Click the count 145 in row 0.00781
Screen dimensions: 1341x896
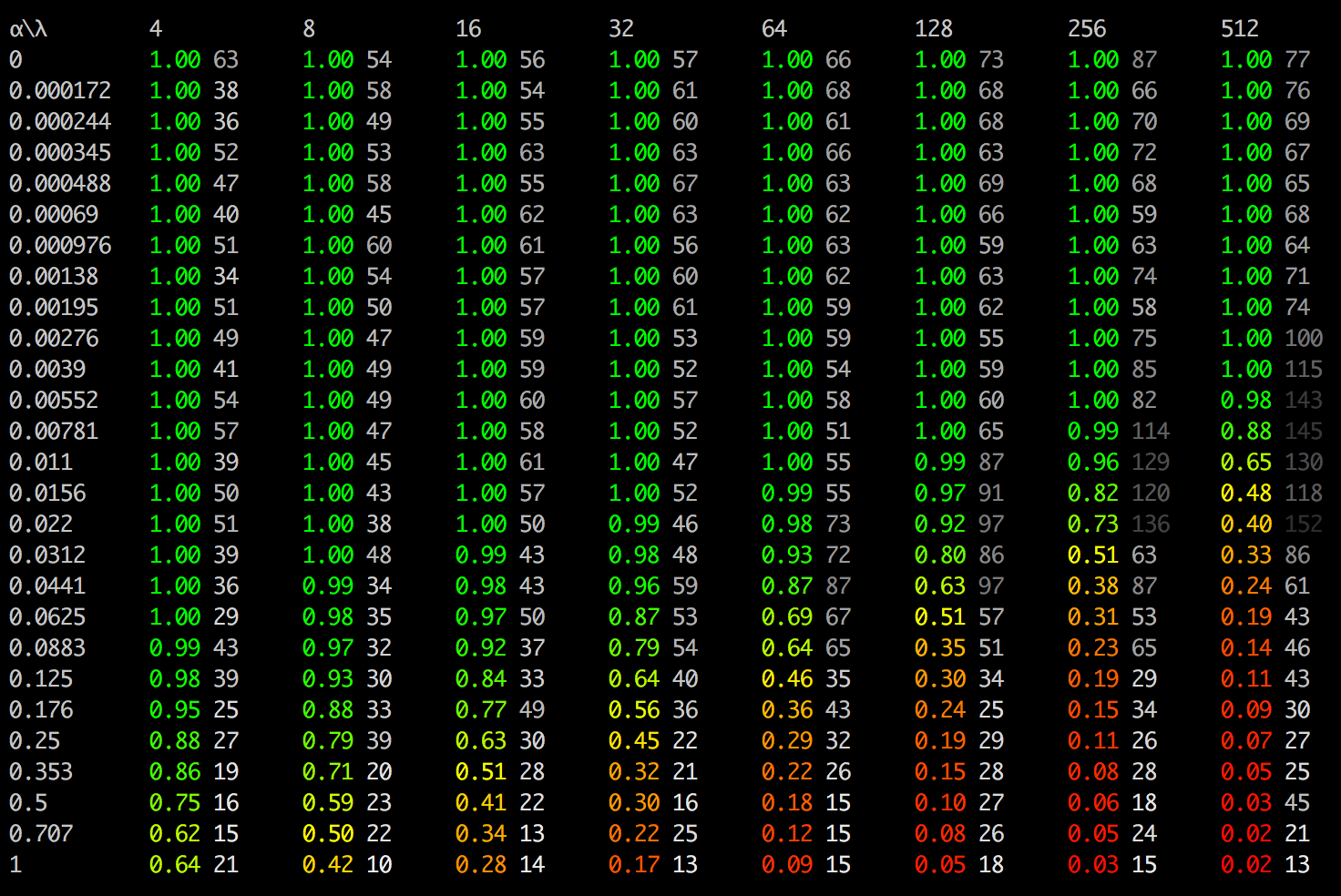(1304, 432)
